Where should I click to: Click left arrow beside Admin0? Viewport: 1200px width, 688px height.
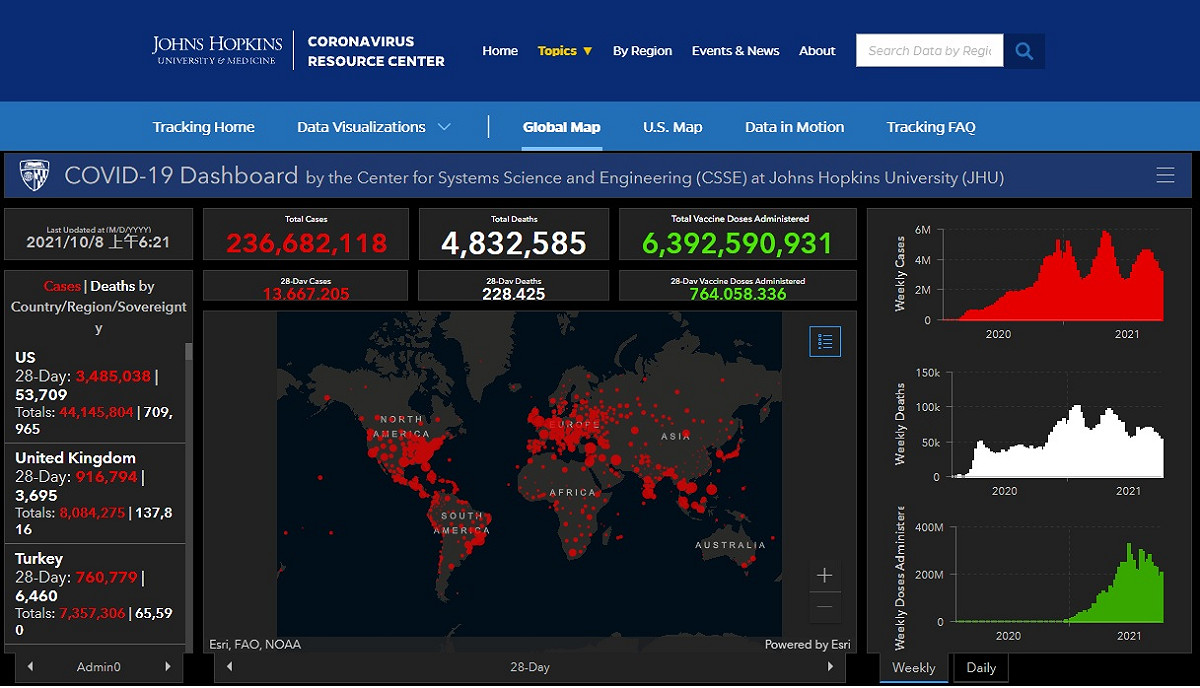[x=30, y=666]
